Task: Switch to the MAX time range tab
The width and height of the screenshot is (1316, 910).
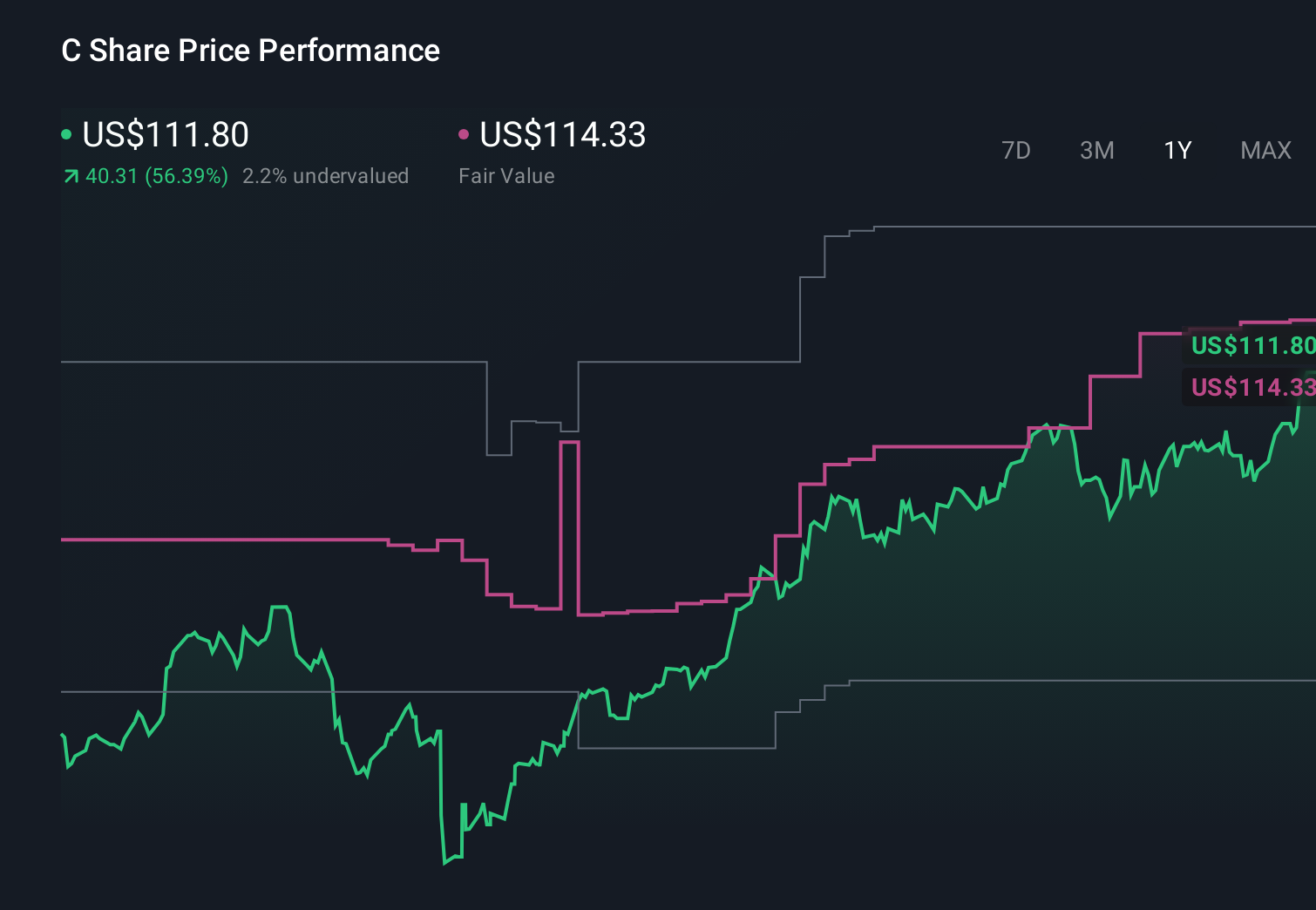Action: tap(1265, 150)
